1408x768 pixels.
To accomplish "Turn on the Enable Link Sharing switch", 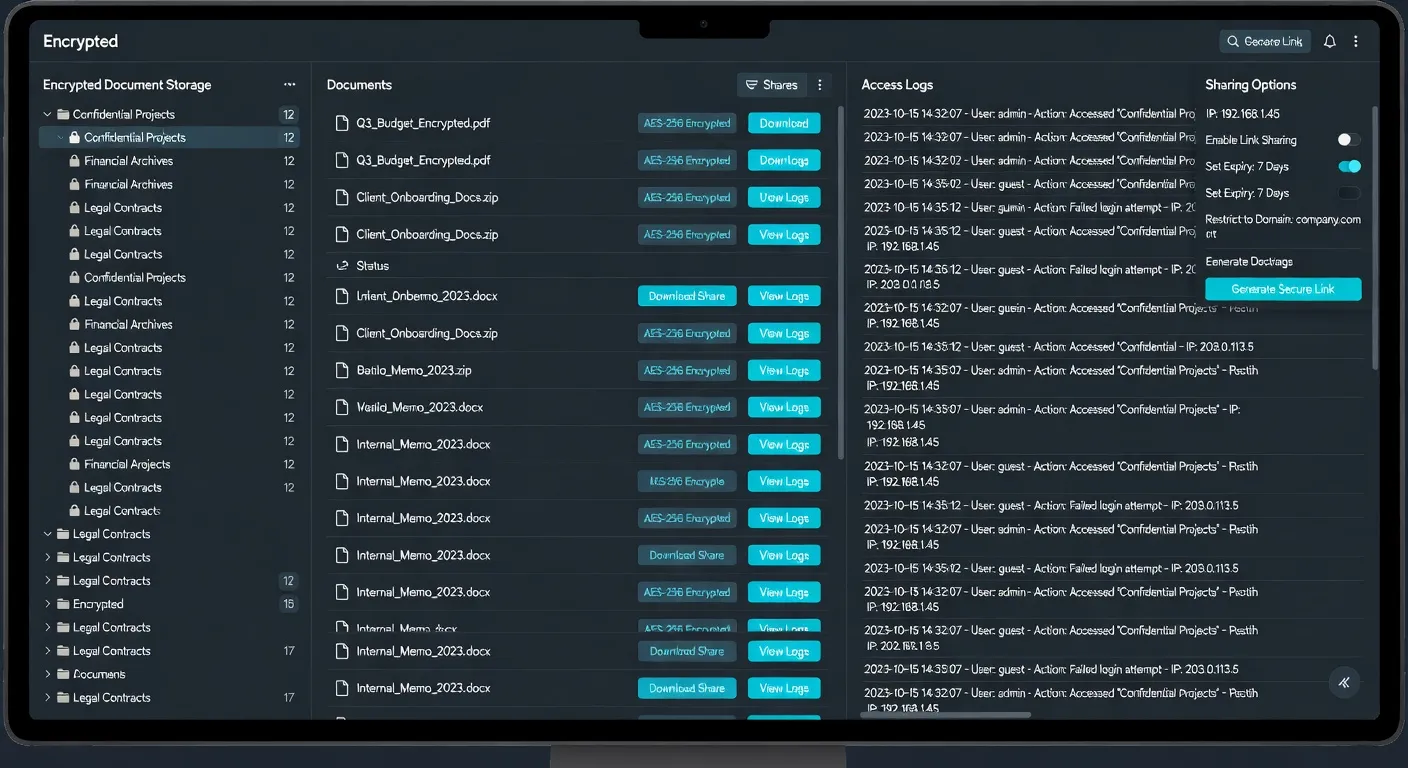I will coord(1348,140).
